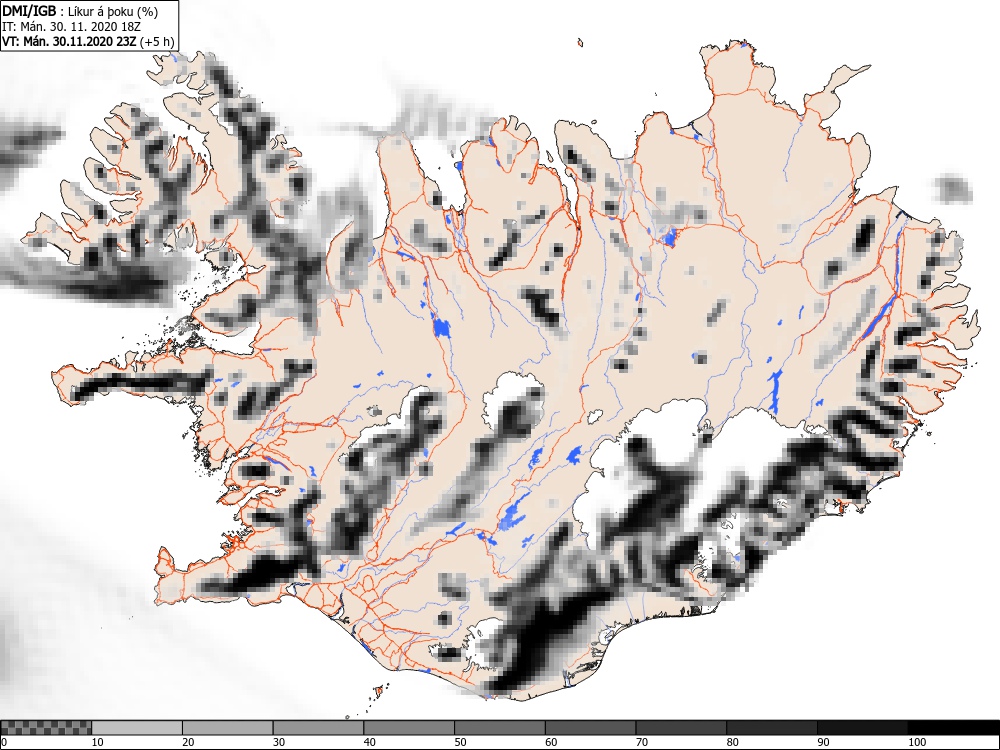Click the 80–90 legend color segment

click(x=771, y=728)
